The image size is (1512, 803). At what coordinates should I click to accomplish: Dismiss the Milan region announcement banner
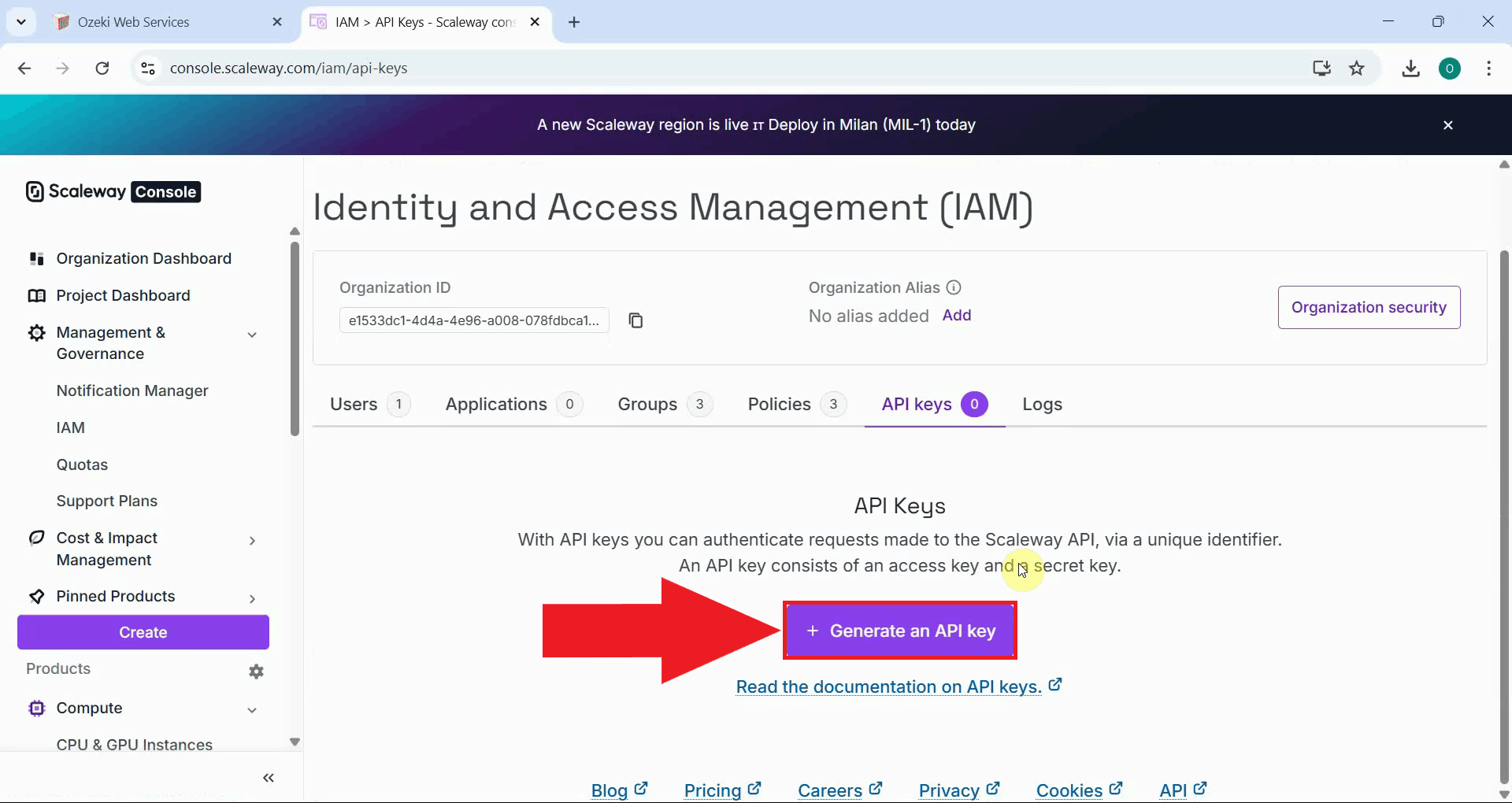point(1447,124)
